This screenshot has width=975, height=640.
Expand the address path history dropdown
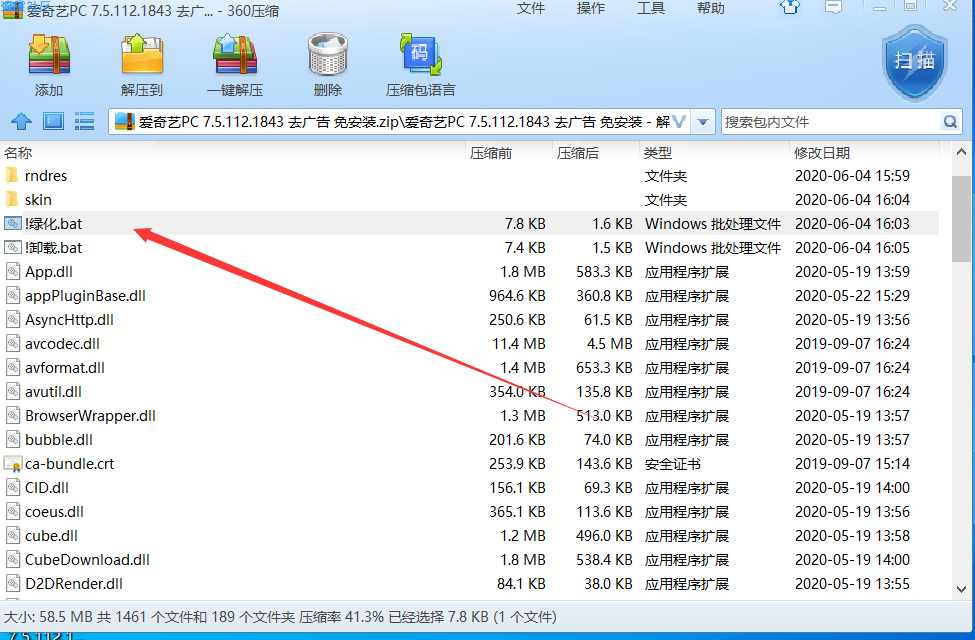click(703, 122)
